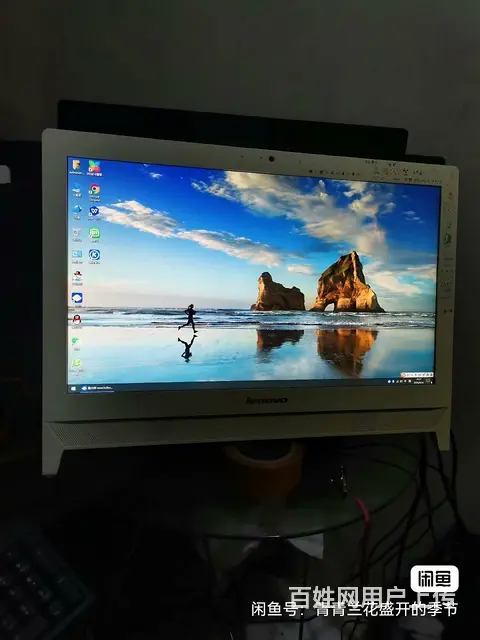This screenshot has width=480, height=640.
Task: Open the penguin with pirate hat icon
Action: pyautogui.click(x=77, y=278)
